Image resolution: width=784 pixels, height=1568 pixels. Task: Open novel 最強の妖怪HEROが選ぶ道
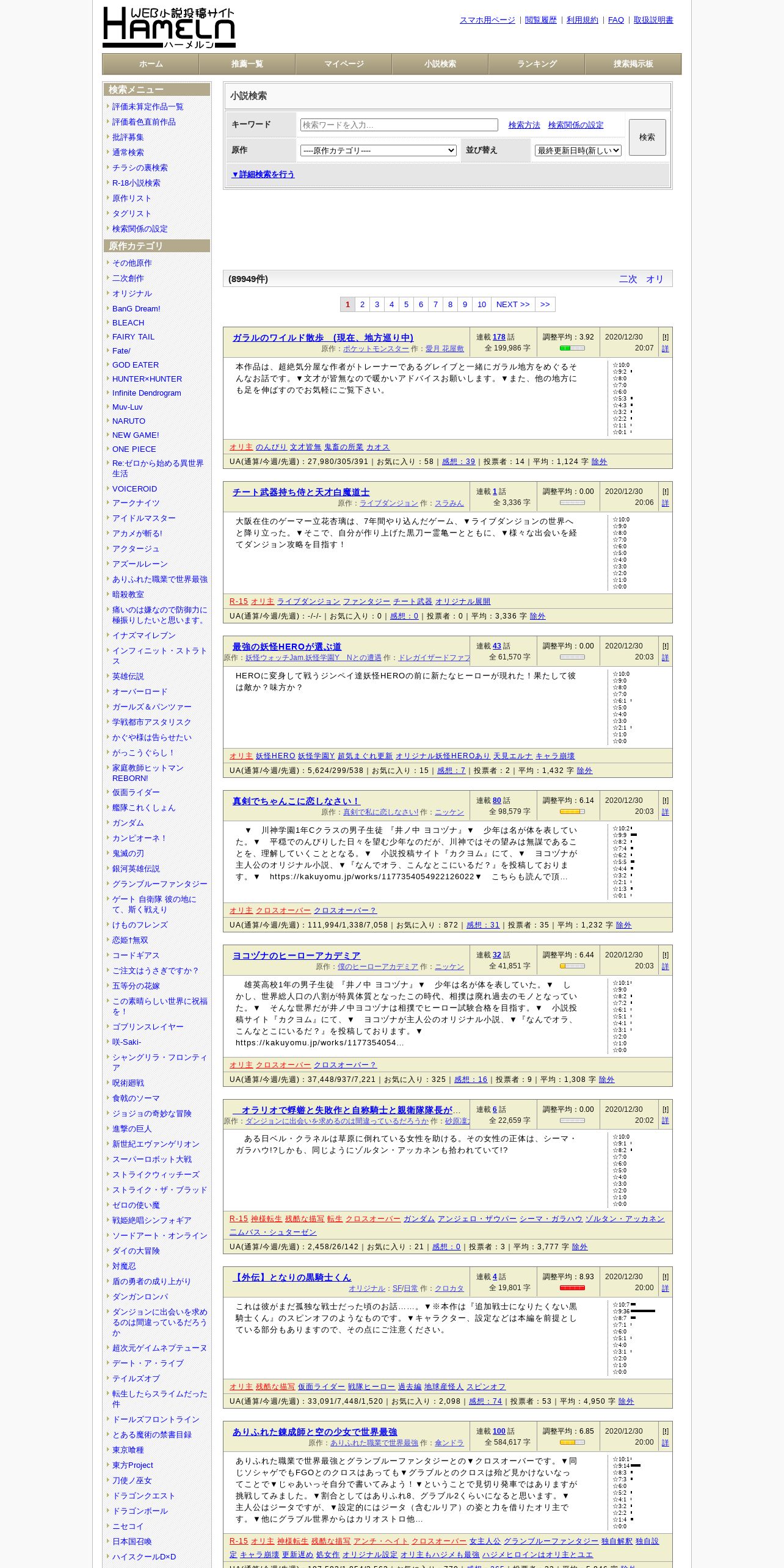pos(286,647)
